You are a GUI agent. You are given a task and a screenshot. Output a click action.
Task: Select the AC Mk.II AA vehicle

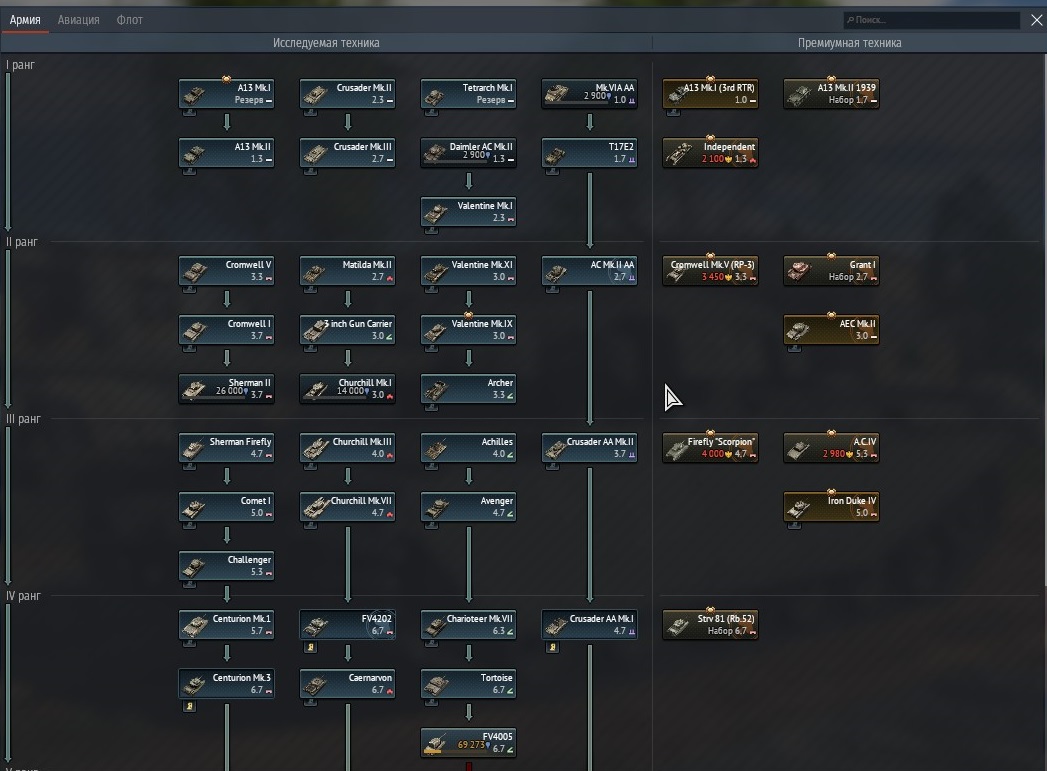tap(589, 271)
